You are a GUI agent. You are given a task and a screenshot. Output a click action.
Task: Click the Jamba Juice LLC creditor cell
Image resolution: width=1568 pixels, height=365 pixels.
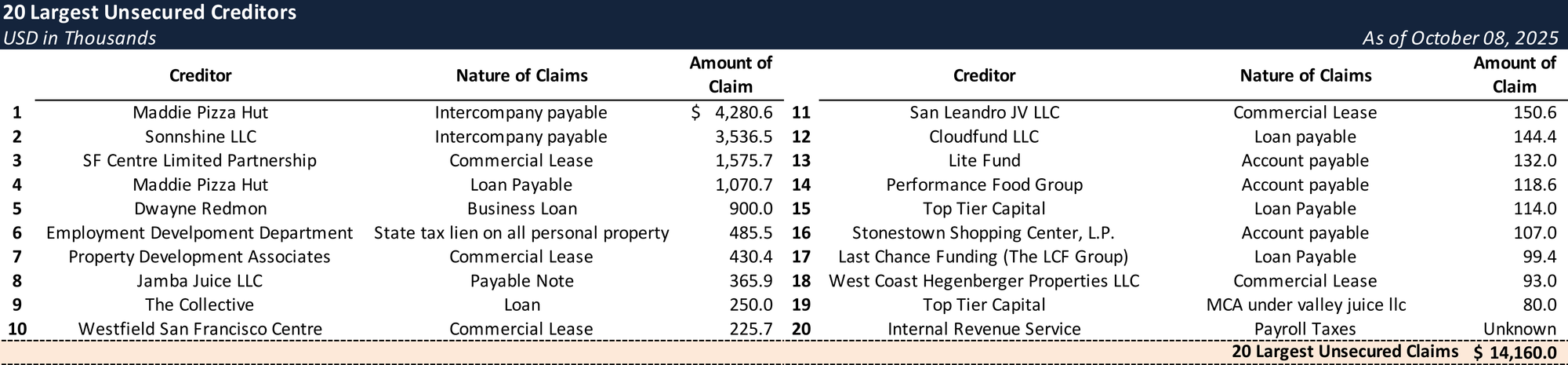point(200,281)
